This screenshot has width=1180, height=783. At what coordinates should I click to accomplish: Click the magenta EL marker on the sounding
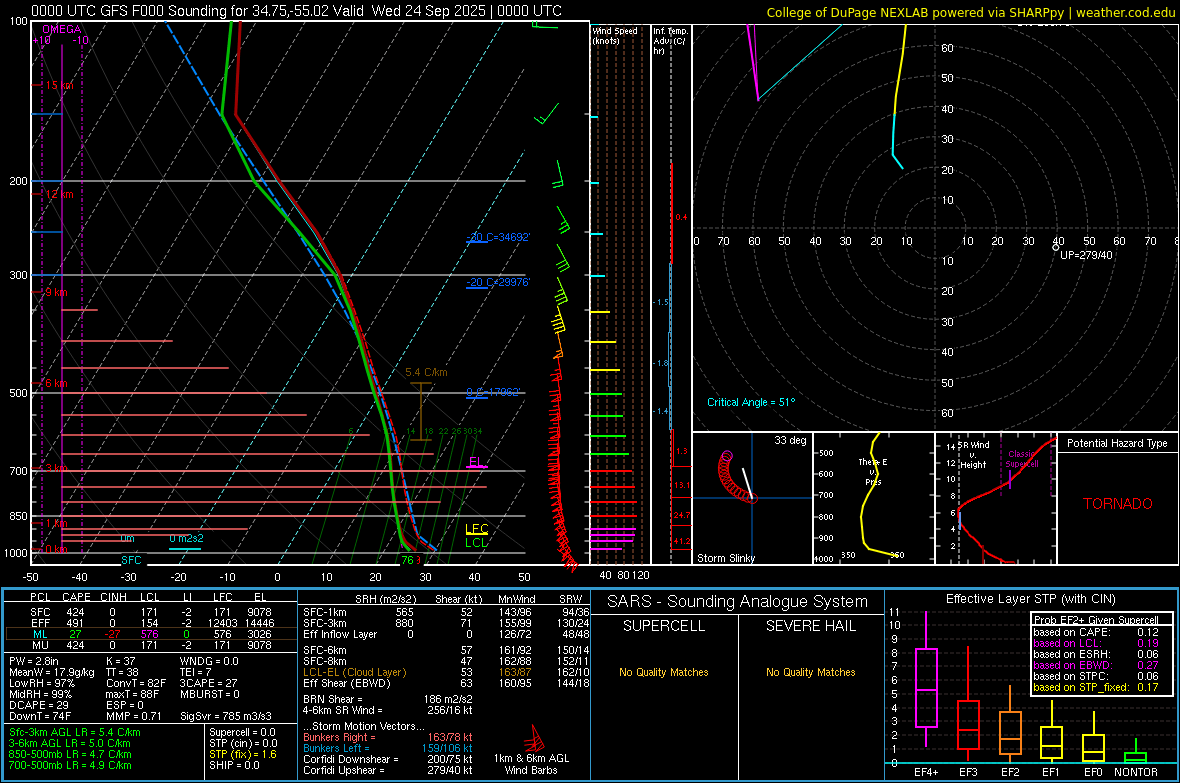tap(476, 462)
